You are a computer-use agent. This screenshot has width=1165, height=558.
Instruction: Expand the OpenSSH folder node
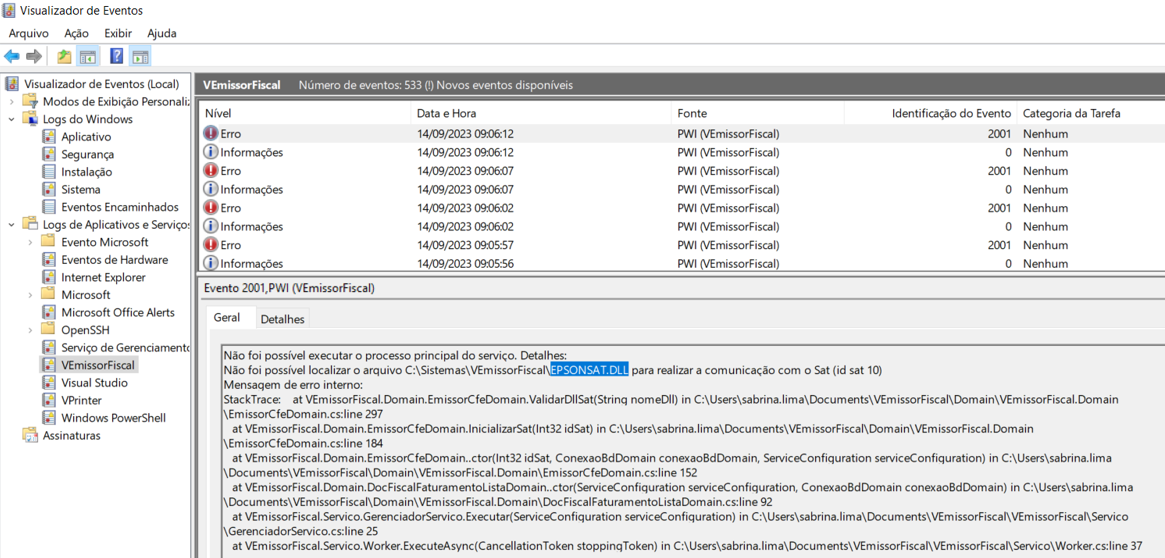pyautogui.click(x=30, y=330)
